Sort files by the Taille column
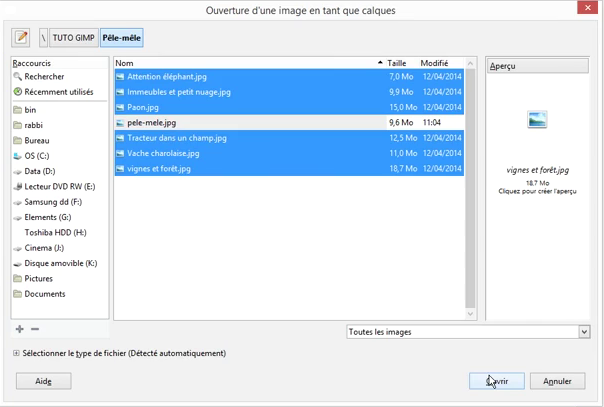Screen dimensions: 604x407 (397, 63)
